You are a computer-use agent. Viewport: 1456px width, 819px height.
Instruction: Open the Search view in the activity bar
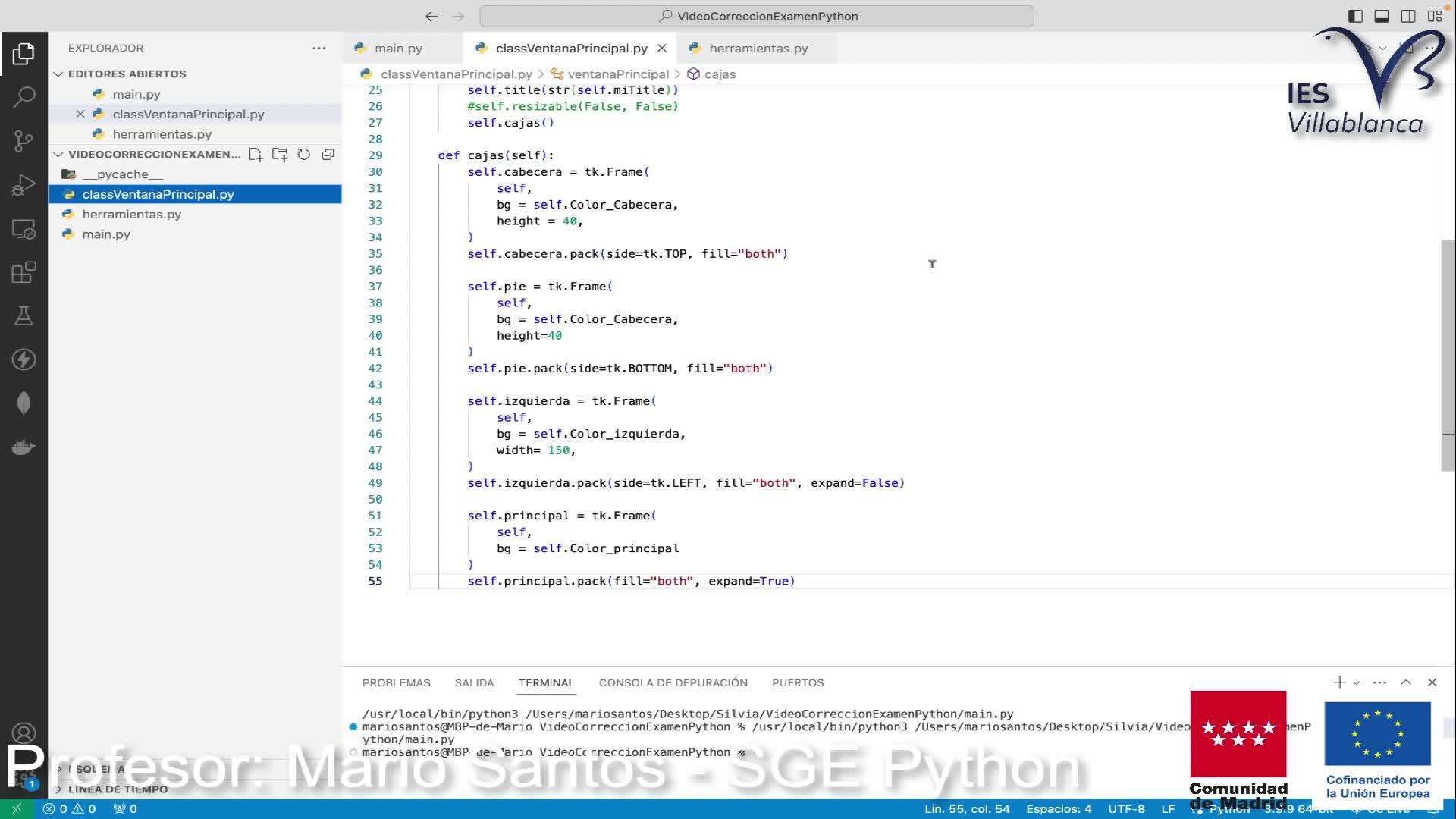click(x=24, y=97)
